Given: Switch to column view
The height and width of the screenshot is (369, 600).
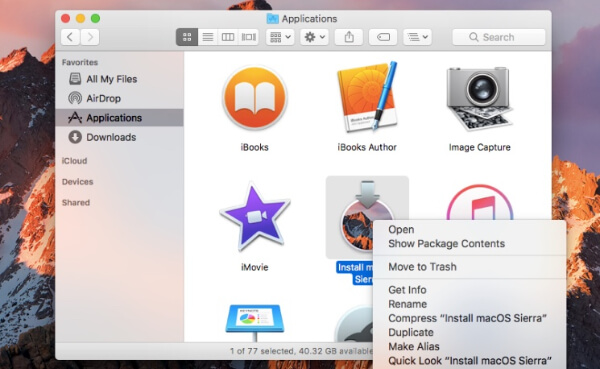Looking at the screenshot, I should (228, 37).
